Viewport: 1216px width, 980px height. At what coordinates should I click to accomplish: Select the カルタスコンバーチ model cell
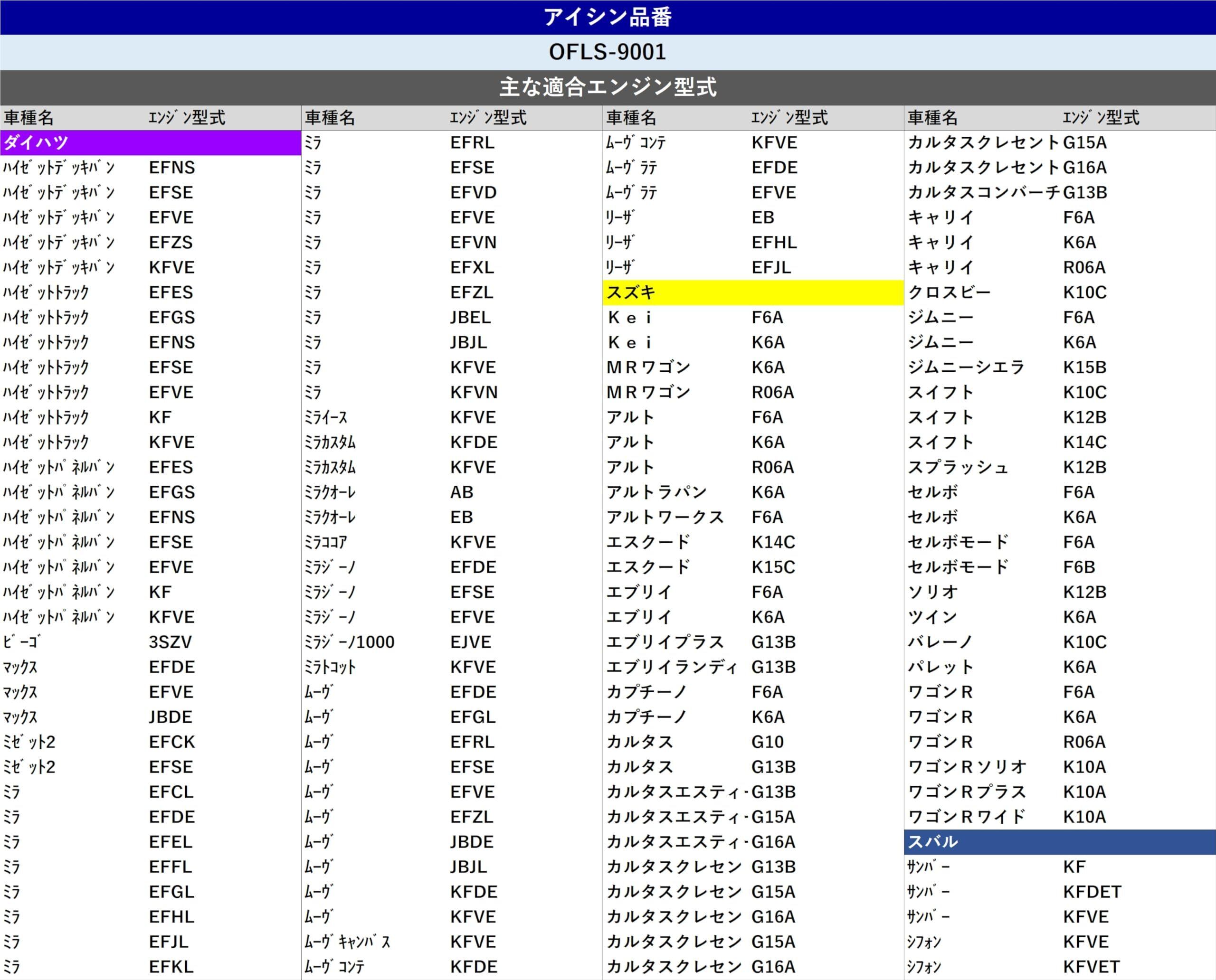coord(983,192)
